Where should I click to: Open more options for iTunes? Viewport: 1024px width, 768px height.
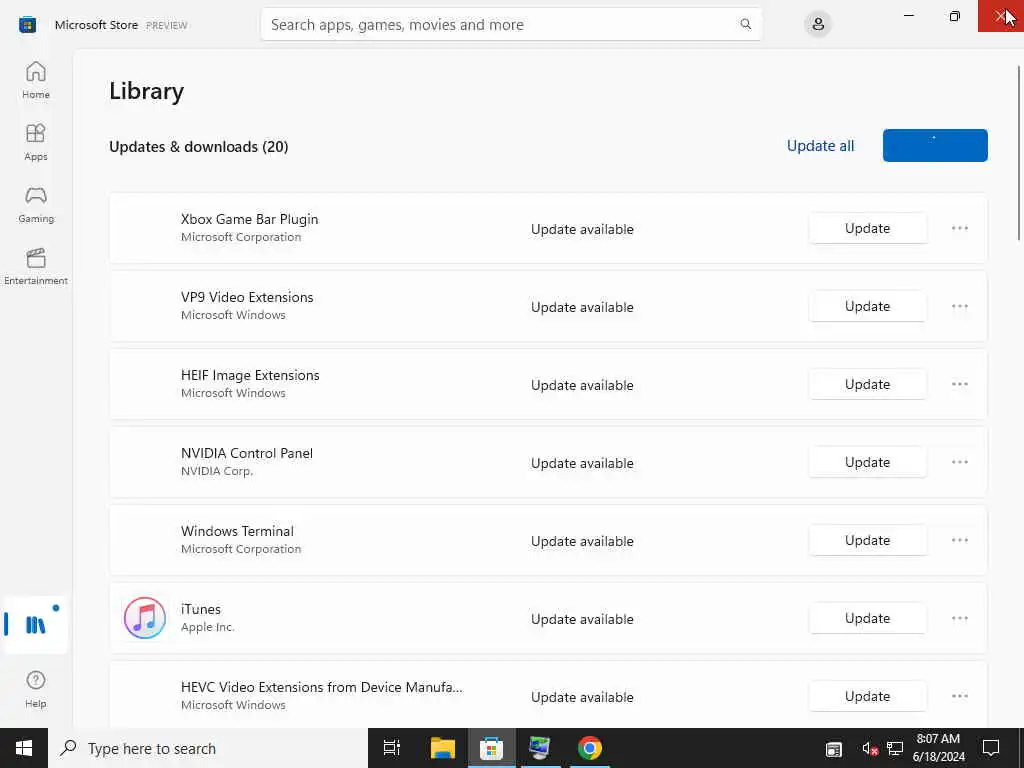click(x=959, y=618)
